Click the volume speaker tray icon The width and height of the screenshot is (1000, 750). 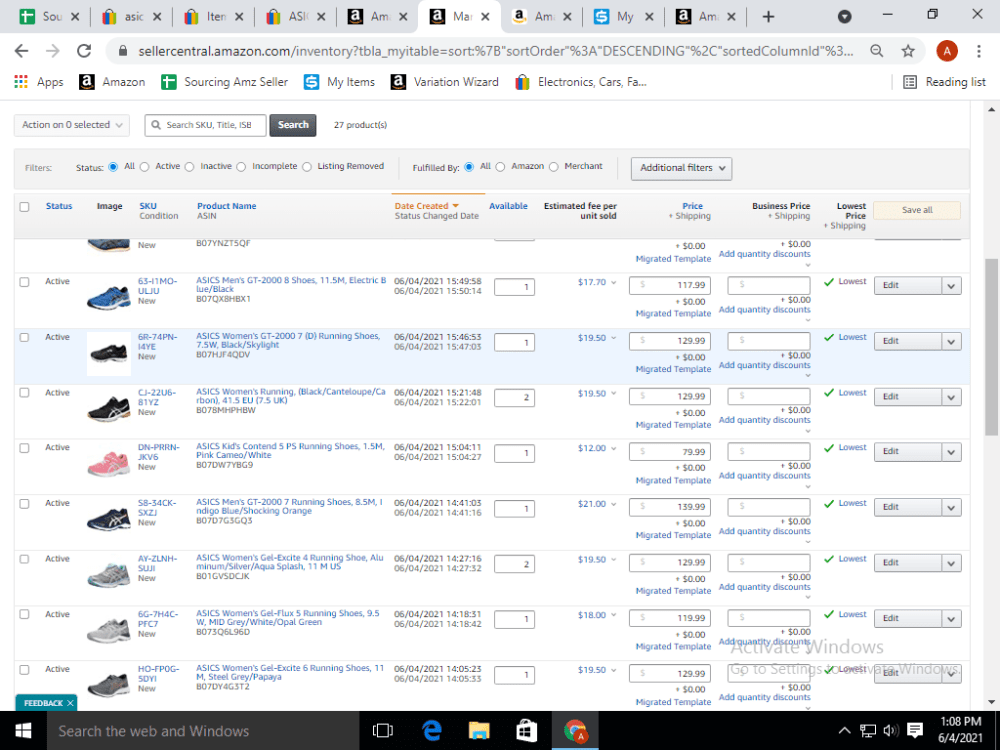tap(890, 731)
